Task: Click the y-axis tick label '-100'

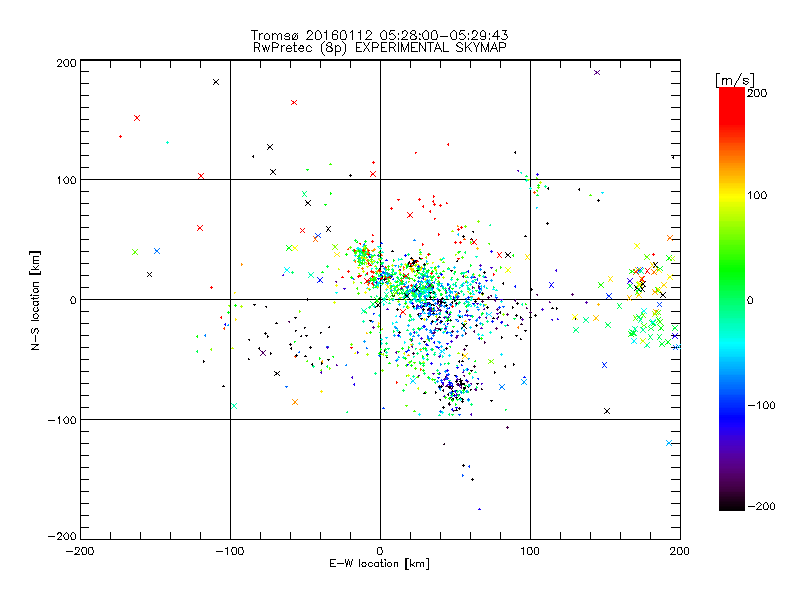Action: (62, 420)
